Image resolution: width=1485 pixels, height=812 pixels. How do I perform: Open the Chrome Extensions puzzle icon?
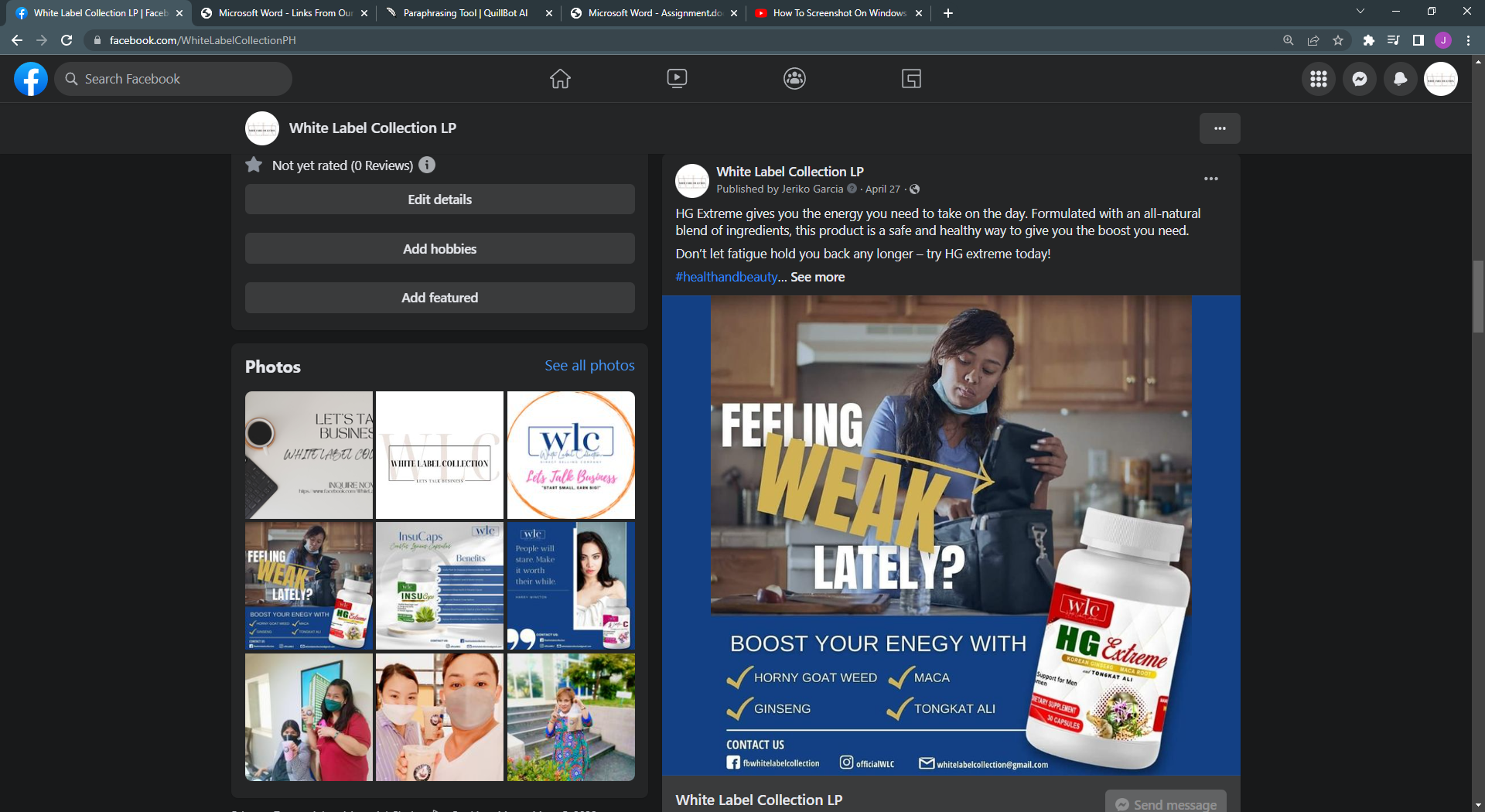(1368, 40)
